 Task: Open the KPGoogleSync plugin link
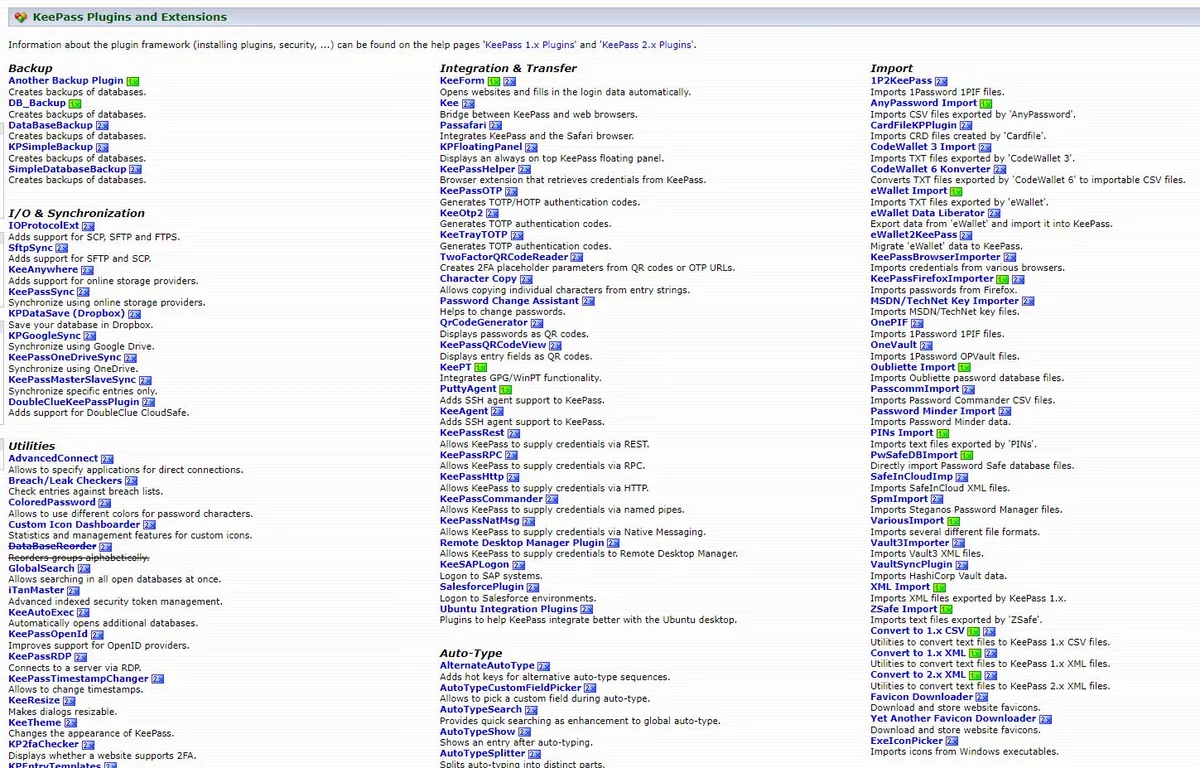(44, 335)
